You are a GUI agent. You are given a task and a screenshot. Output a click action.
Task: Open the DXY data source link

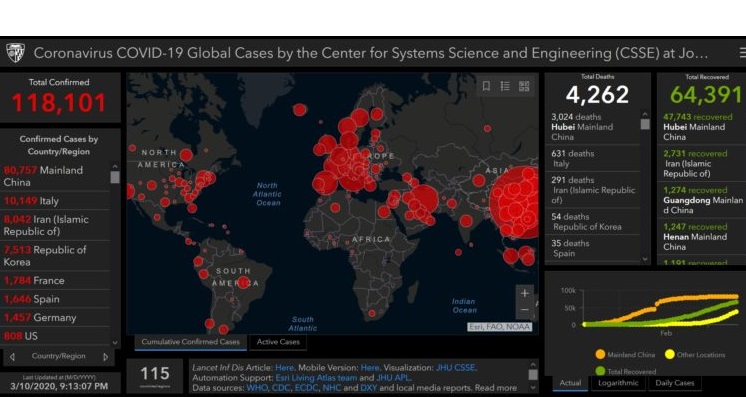tap(369, 388)
